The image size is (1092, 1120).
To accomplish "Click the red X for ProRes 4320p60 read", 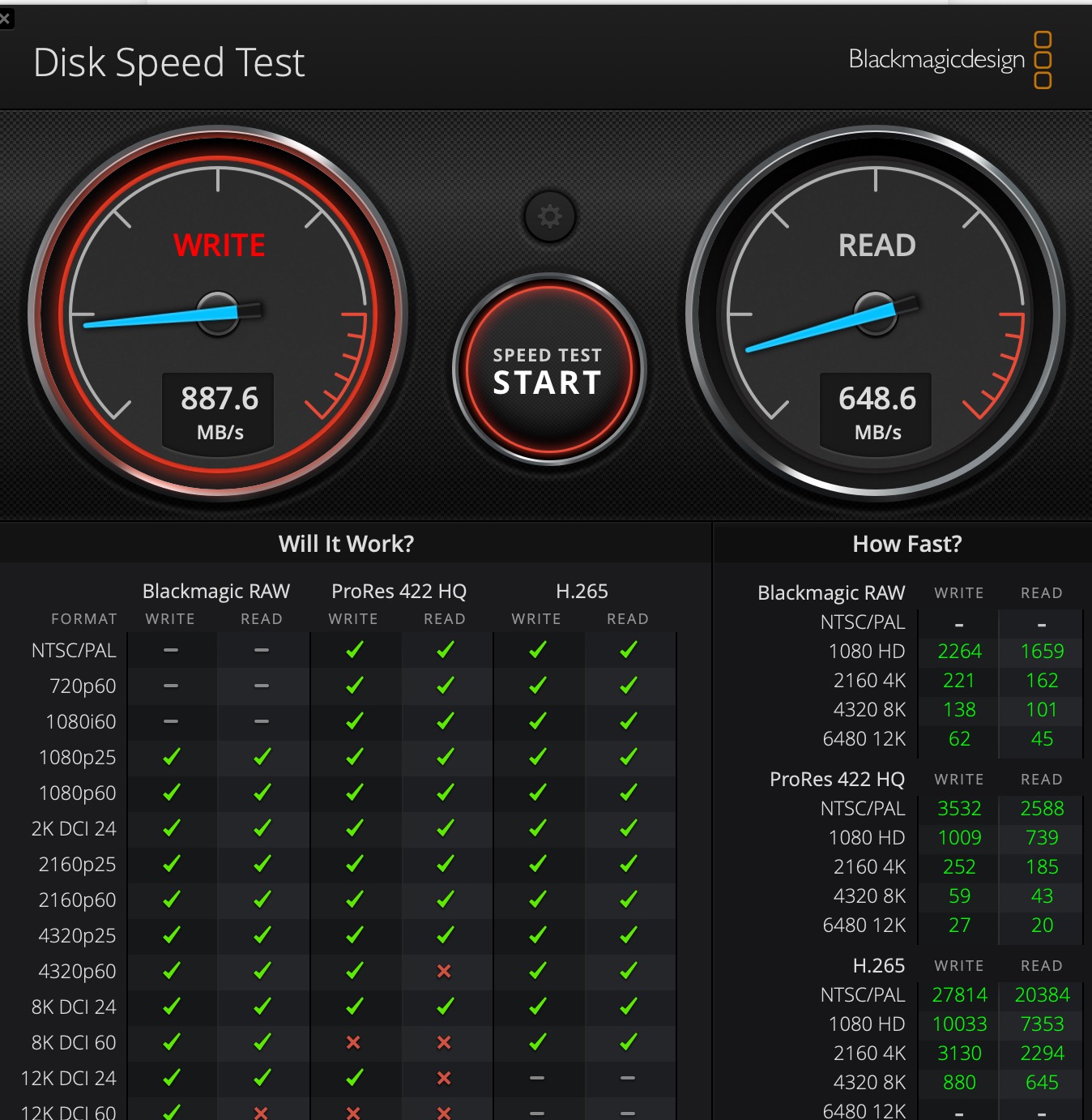I will [x=444, y=971].
